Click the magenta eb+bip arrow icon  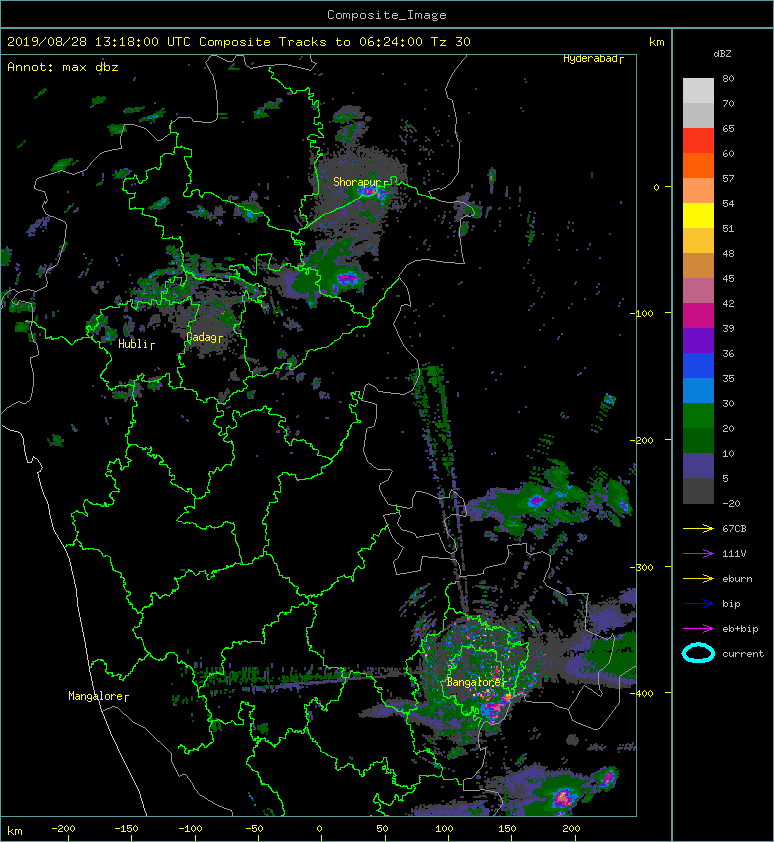tap(698, 628)
